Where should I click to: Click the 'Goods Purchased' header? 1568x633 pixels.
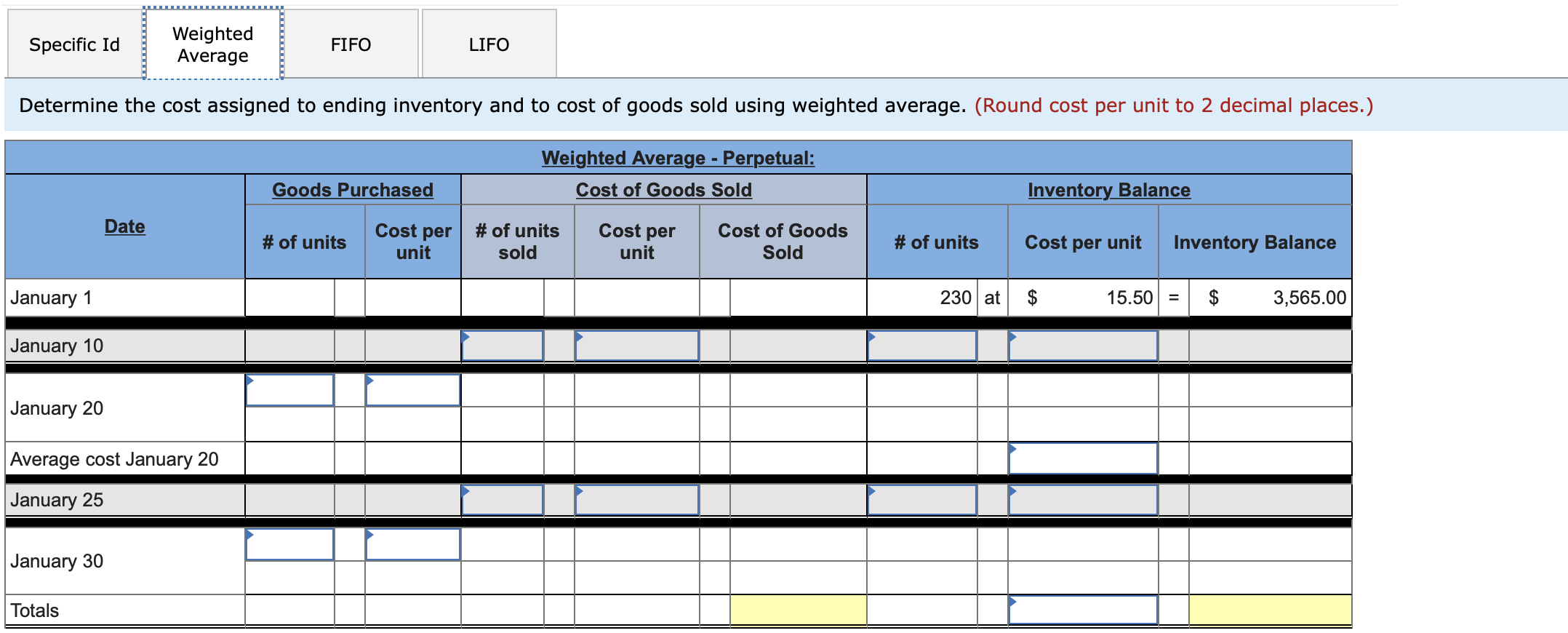tap(353, 190)
